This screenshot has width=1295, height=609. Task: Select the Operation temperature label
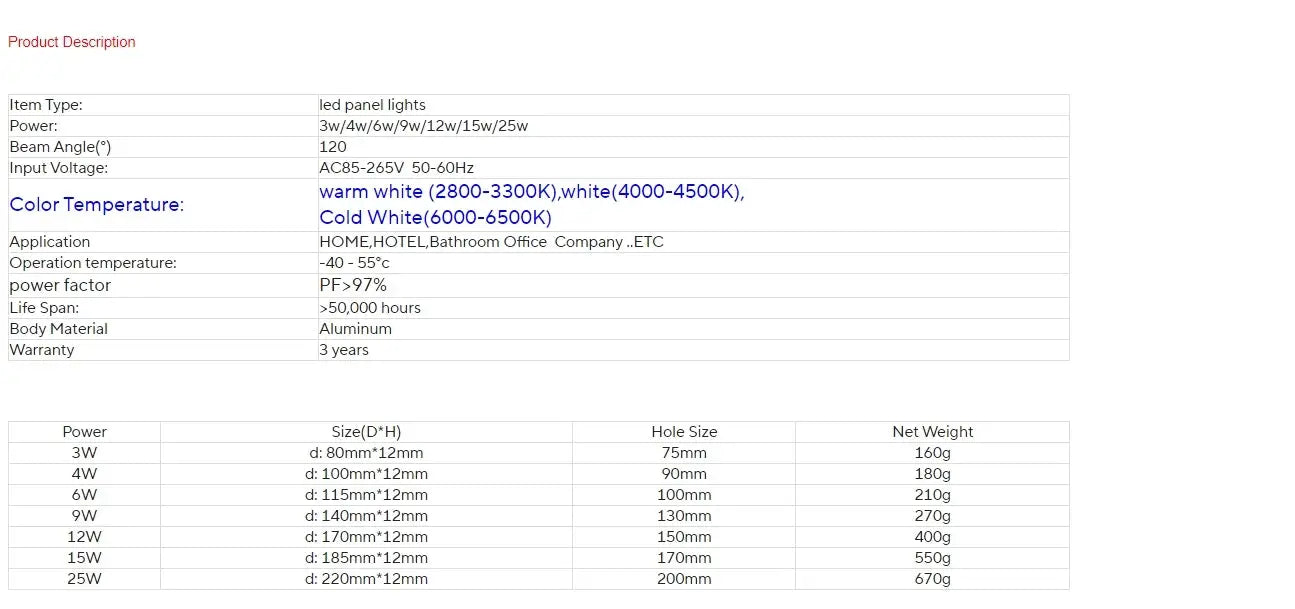[93, 263]
